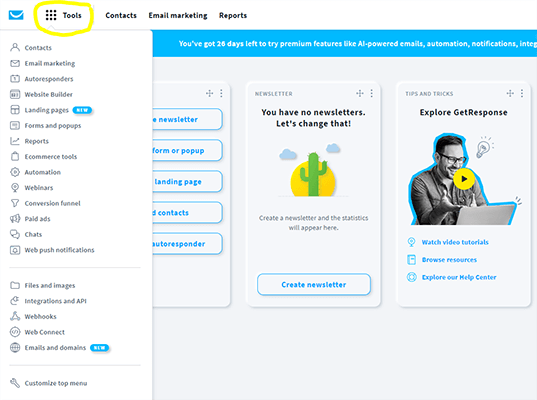Click the quick actions widget move handle
Screen dimensions: 537x400
(x=209, y=93)
